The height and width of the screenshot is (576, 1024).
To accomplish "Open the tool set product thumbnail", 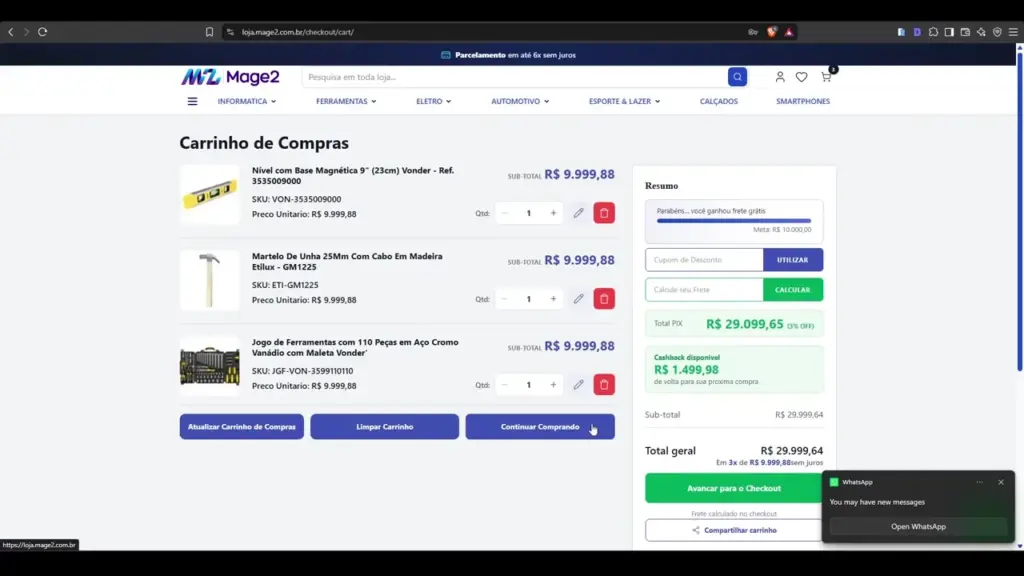I will click(210, 366).
